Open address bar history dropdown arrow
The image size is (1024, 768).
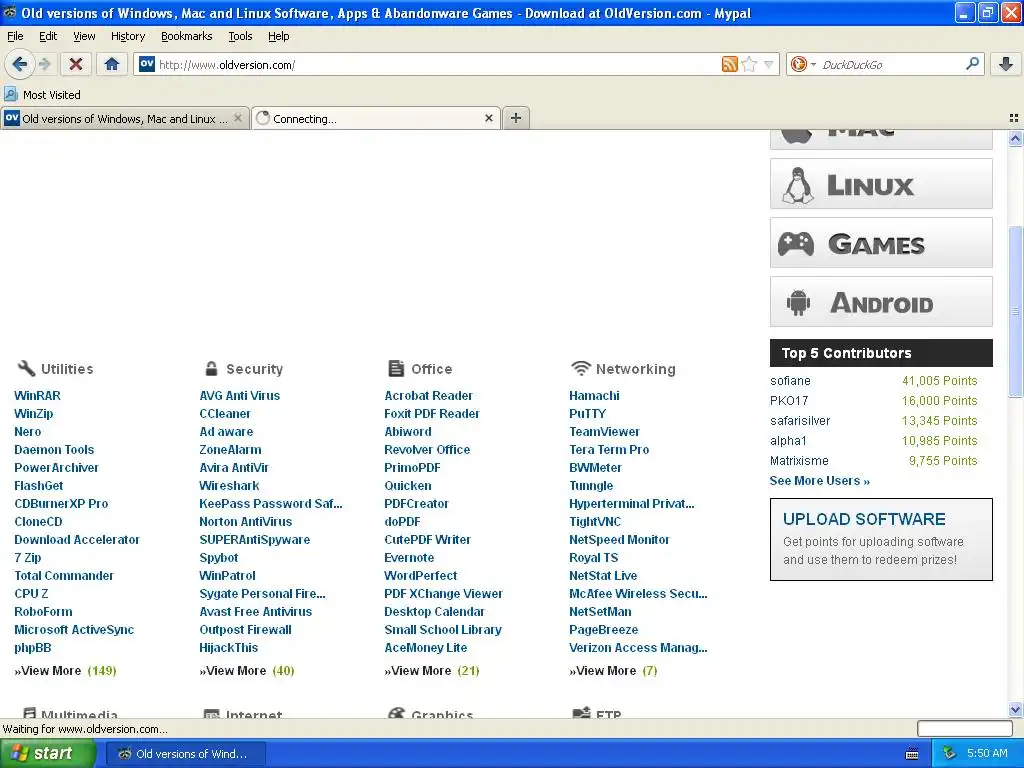(x=769, y=64)
